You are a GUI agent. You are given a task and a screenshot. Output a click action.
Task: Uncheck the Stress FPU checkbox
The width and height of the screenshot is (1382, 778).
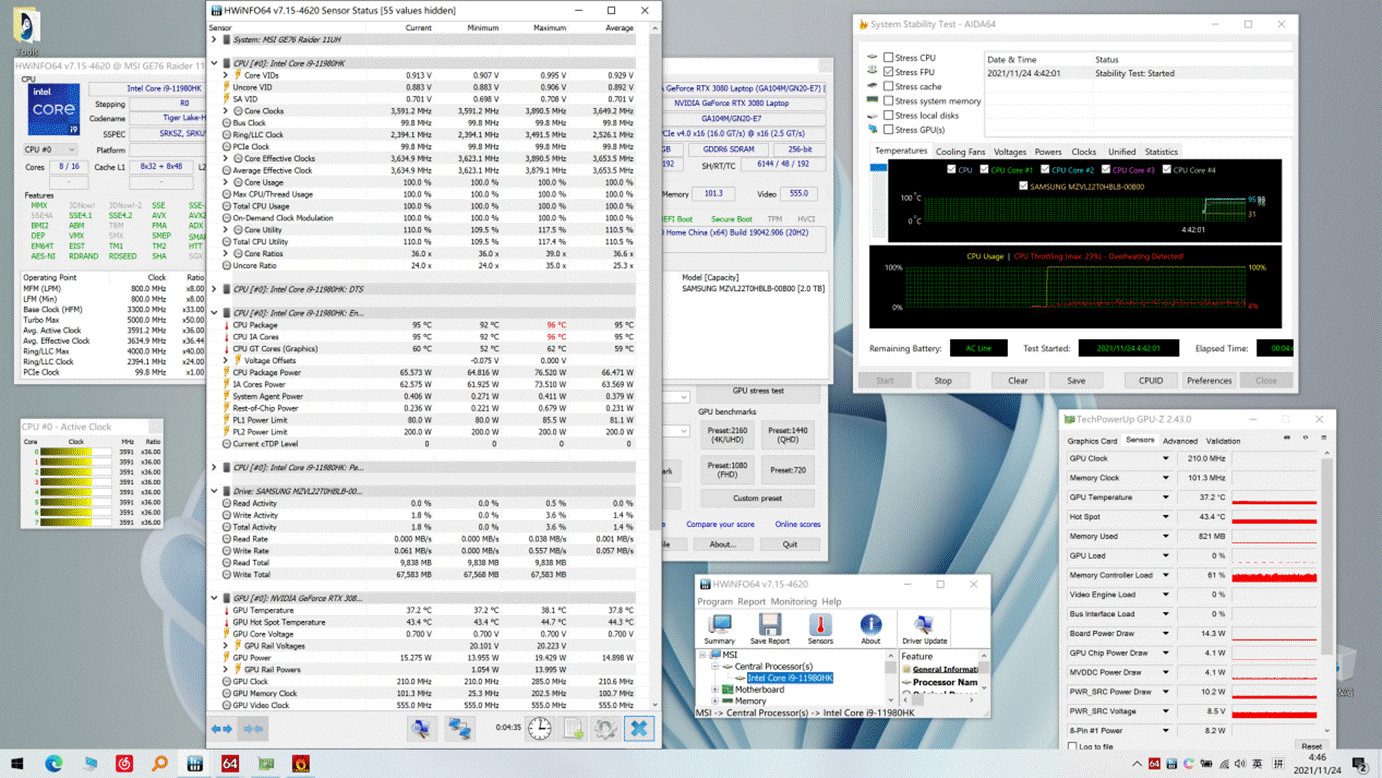coord(888,72)
